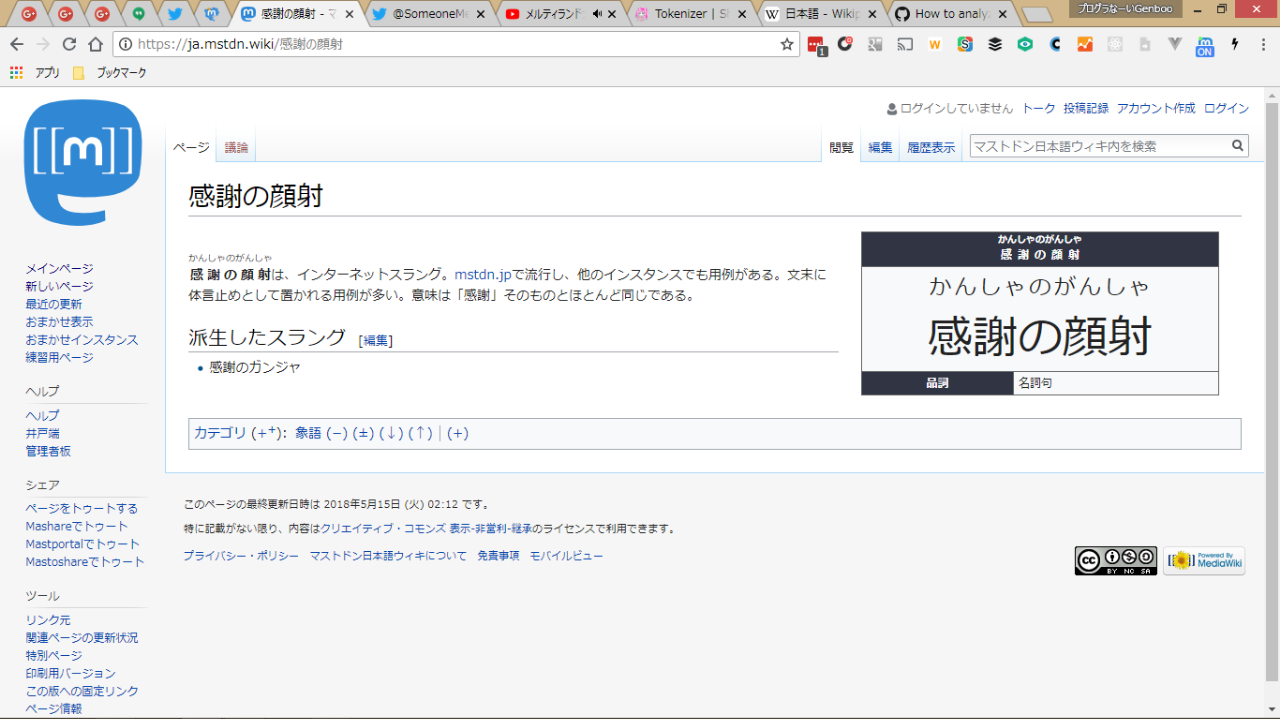
Task: Click the Creative Commons BY-NC-SA badge
Action: 1115,561
